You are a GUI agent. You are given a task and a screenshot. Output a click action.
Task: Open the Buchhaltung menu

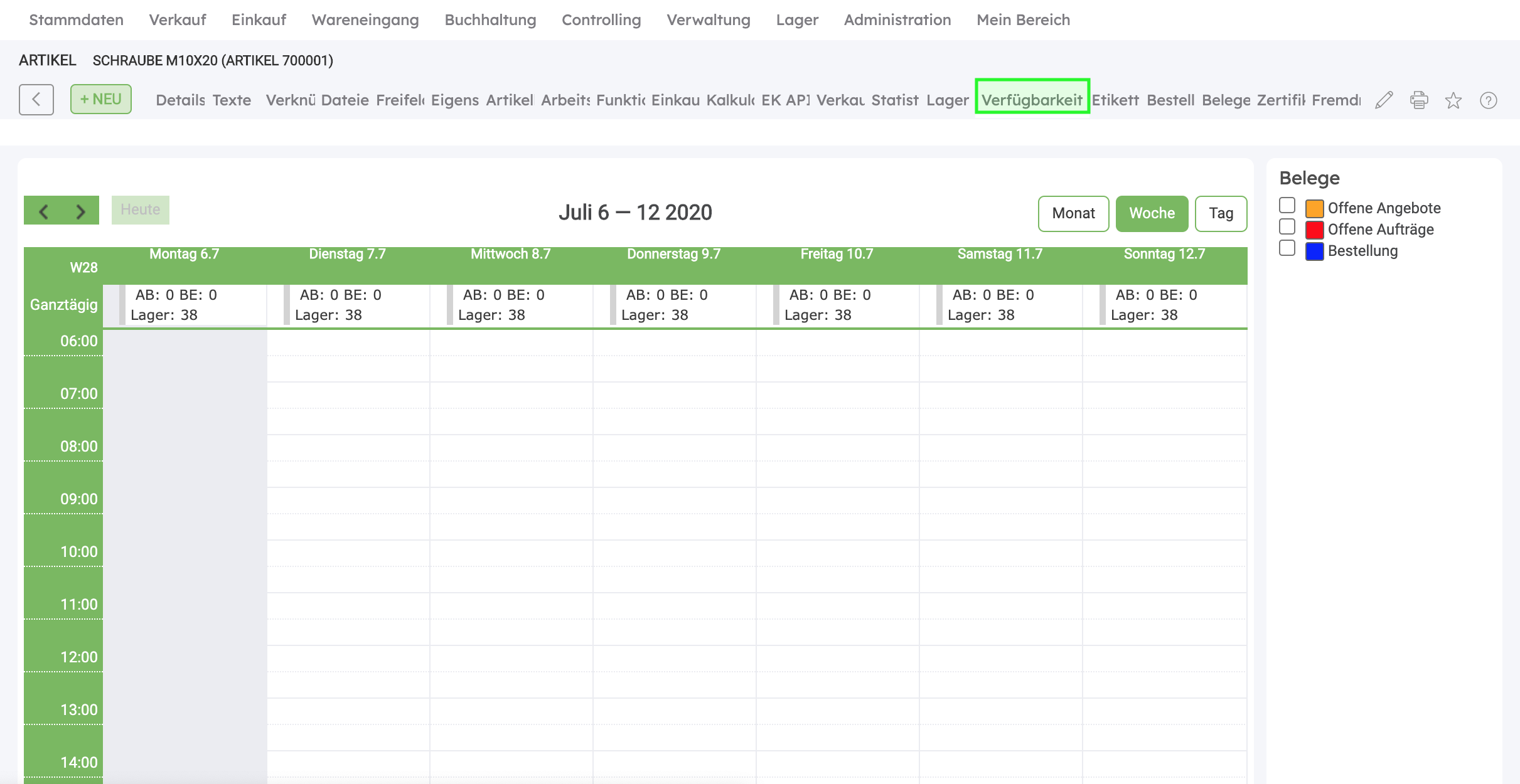tap(490, 20)
